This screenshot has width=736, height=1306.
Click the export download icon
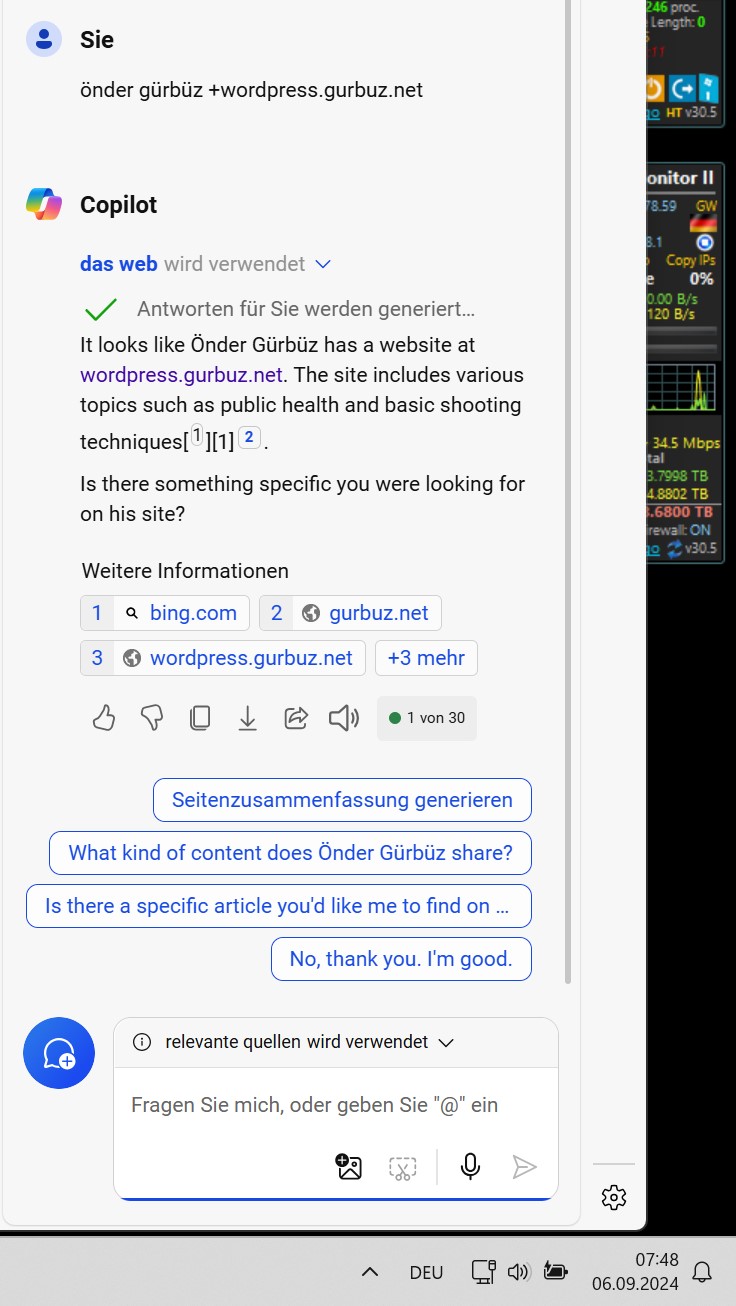click(x=248, y=718)
